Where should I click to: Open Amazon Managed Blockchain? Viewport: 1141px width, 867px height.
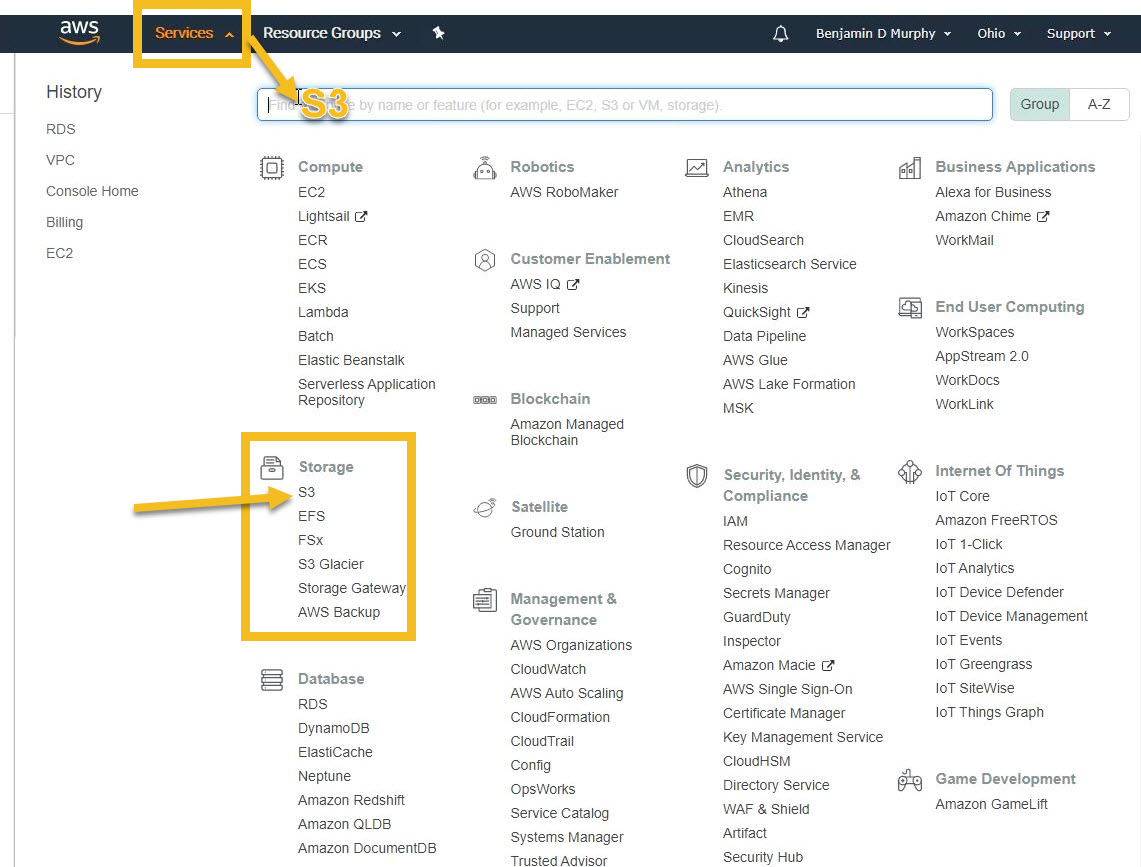click(x=567, y=432)
